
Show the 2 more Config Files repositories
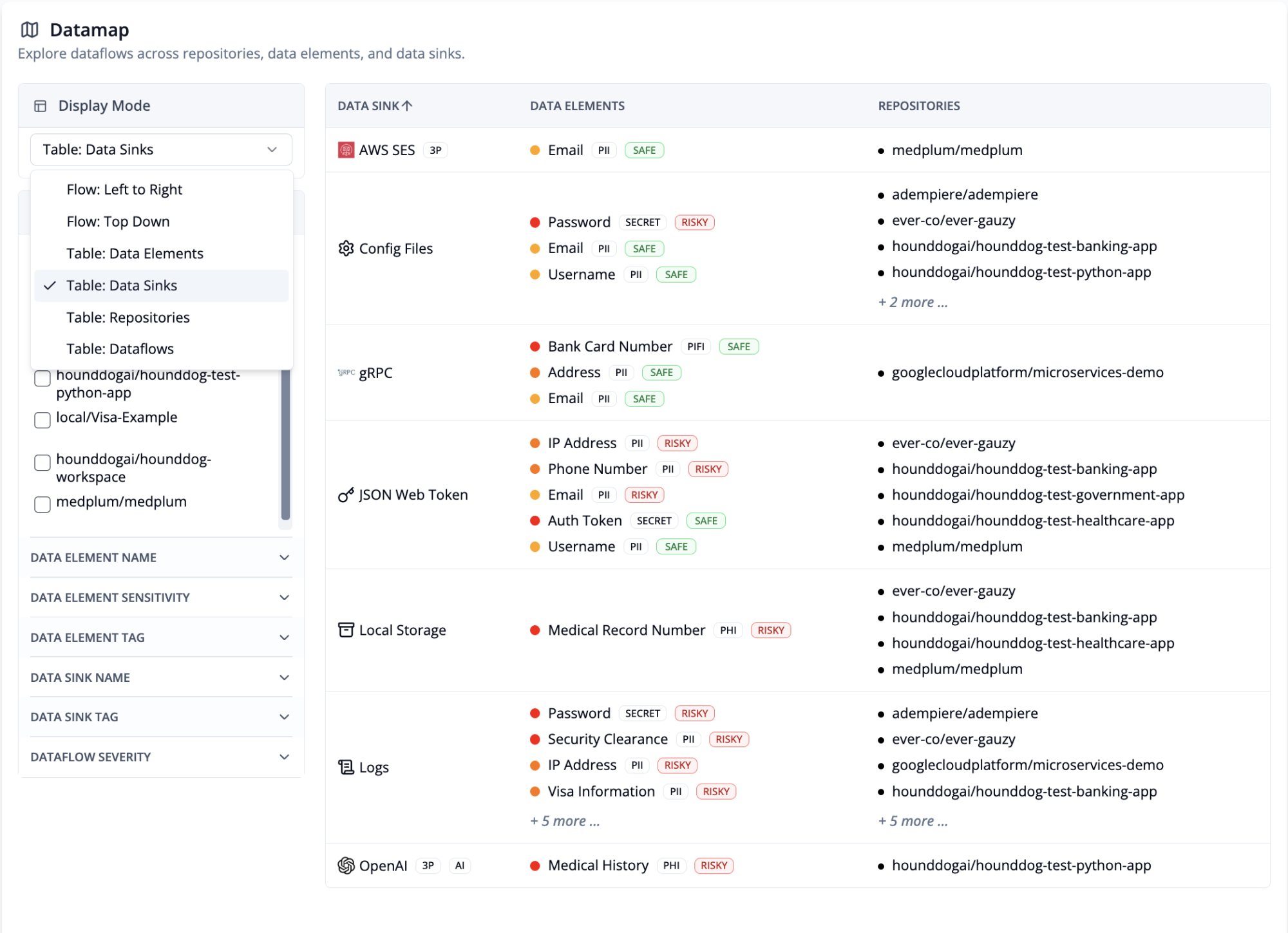913,303
